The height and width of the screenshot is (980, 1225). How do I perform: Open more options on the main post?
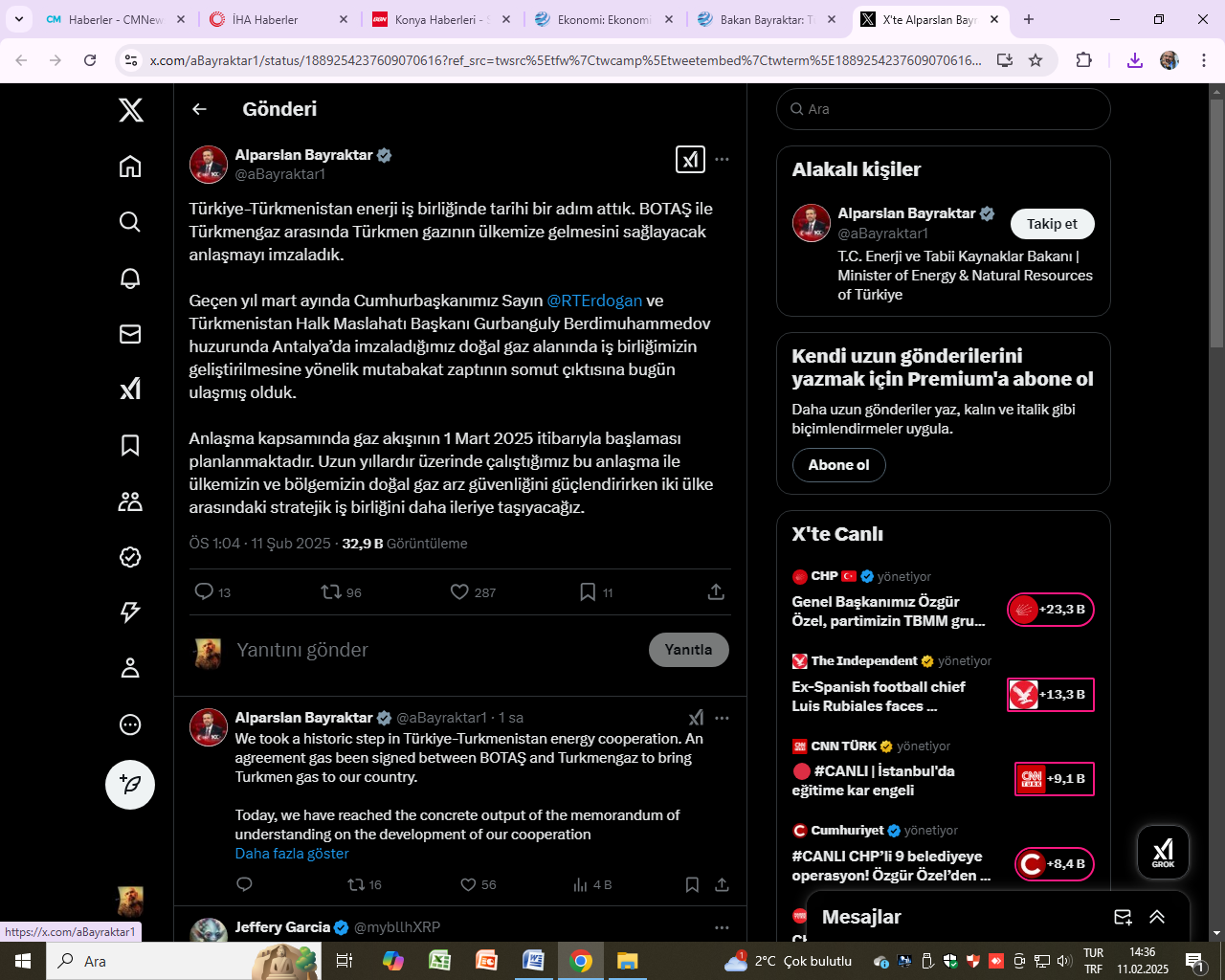tap(722, 159)
